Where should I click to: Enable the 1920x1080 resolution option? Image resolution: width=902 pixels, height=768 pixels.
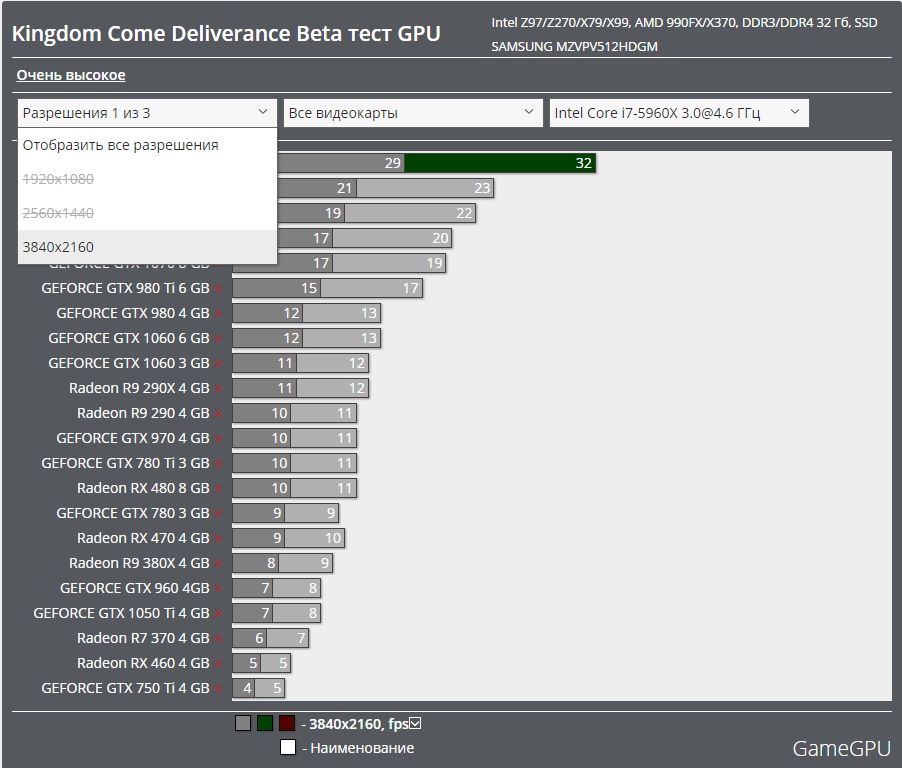pyautogui.click(x=147, y=179)
